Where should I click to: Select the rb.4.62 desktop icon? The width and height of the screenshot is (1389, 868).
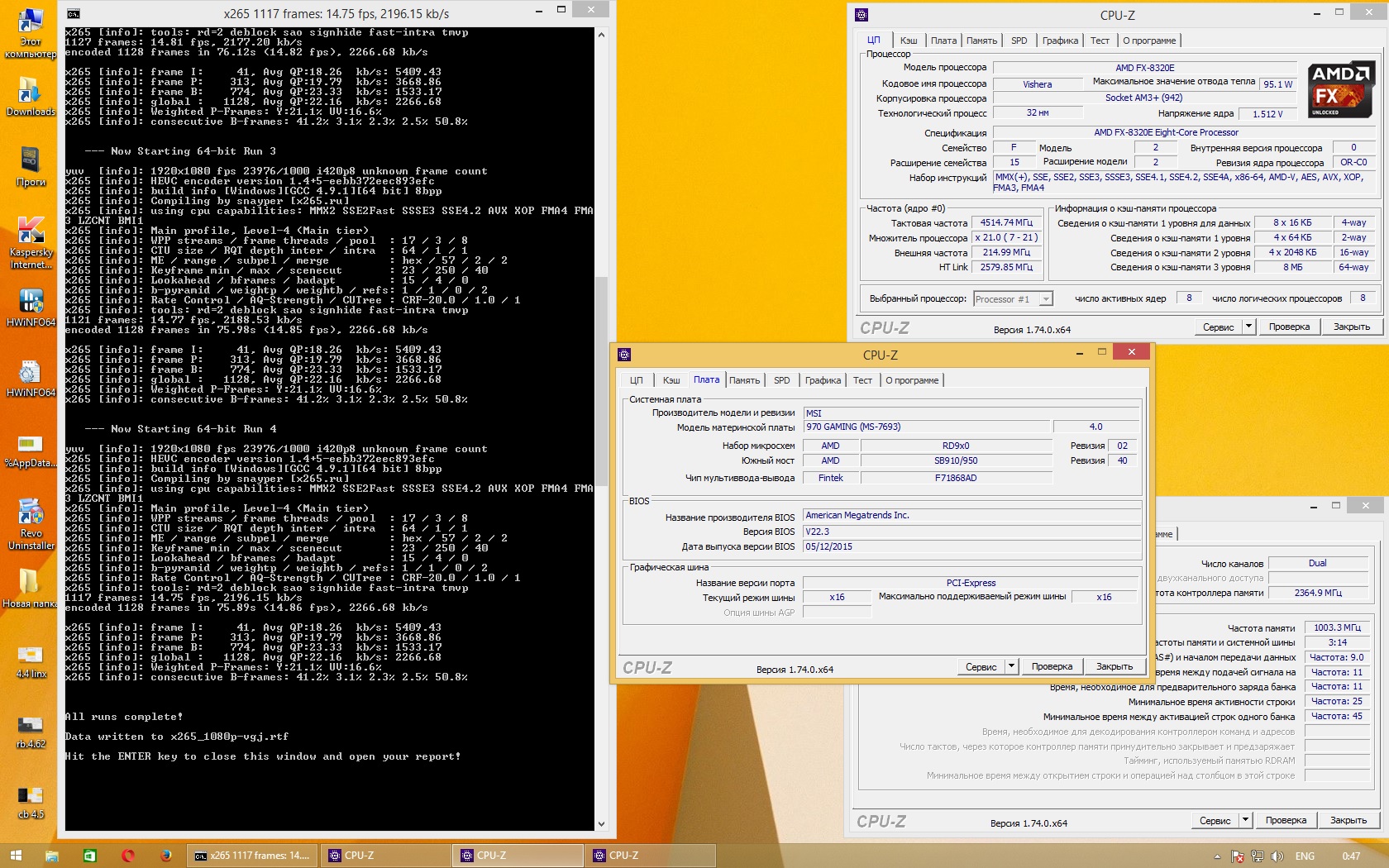(x=31, y=732)
